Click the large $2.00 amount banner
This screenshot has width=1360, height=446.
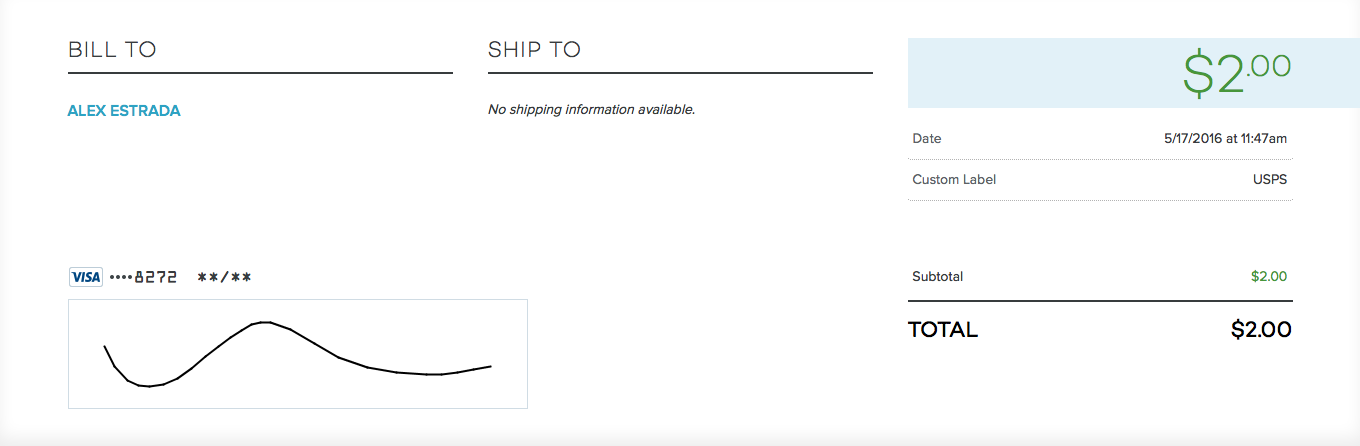coord(1133,73)
